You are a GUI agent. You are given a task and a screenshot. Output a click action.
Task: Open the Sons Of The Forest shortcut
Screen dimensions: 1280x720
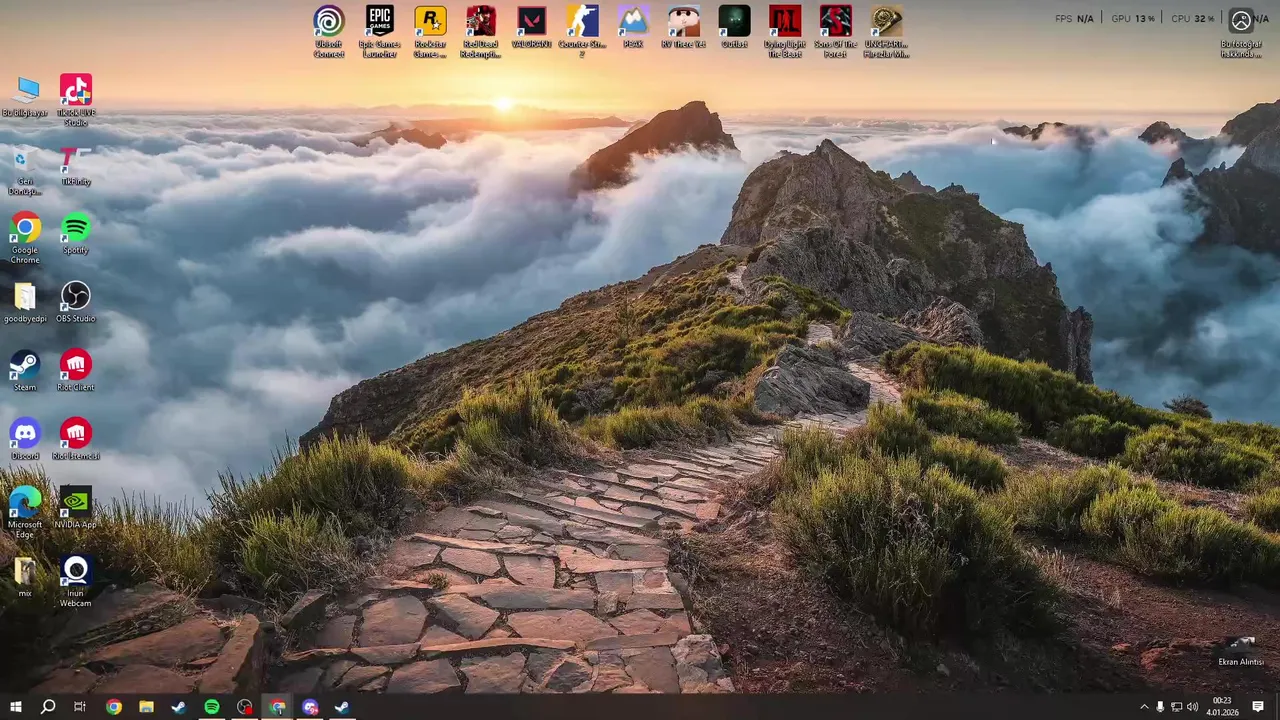tap(836, 32)
